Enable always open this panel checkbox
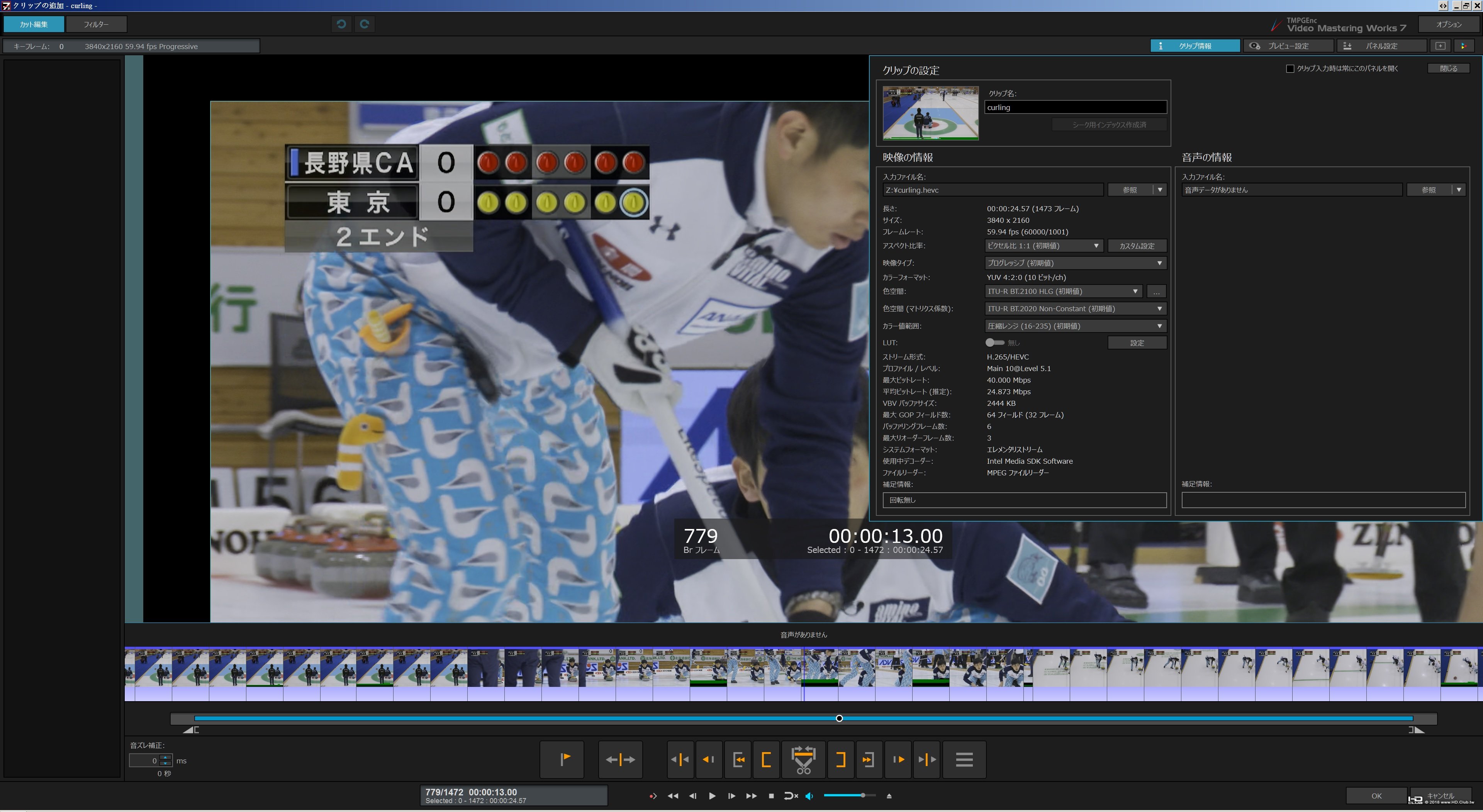1483x812 pixels. pyautogui.click(x=1290, y=68)
